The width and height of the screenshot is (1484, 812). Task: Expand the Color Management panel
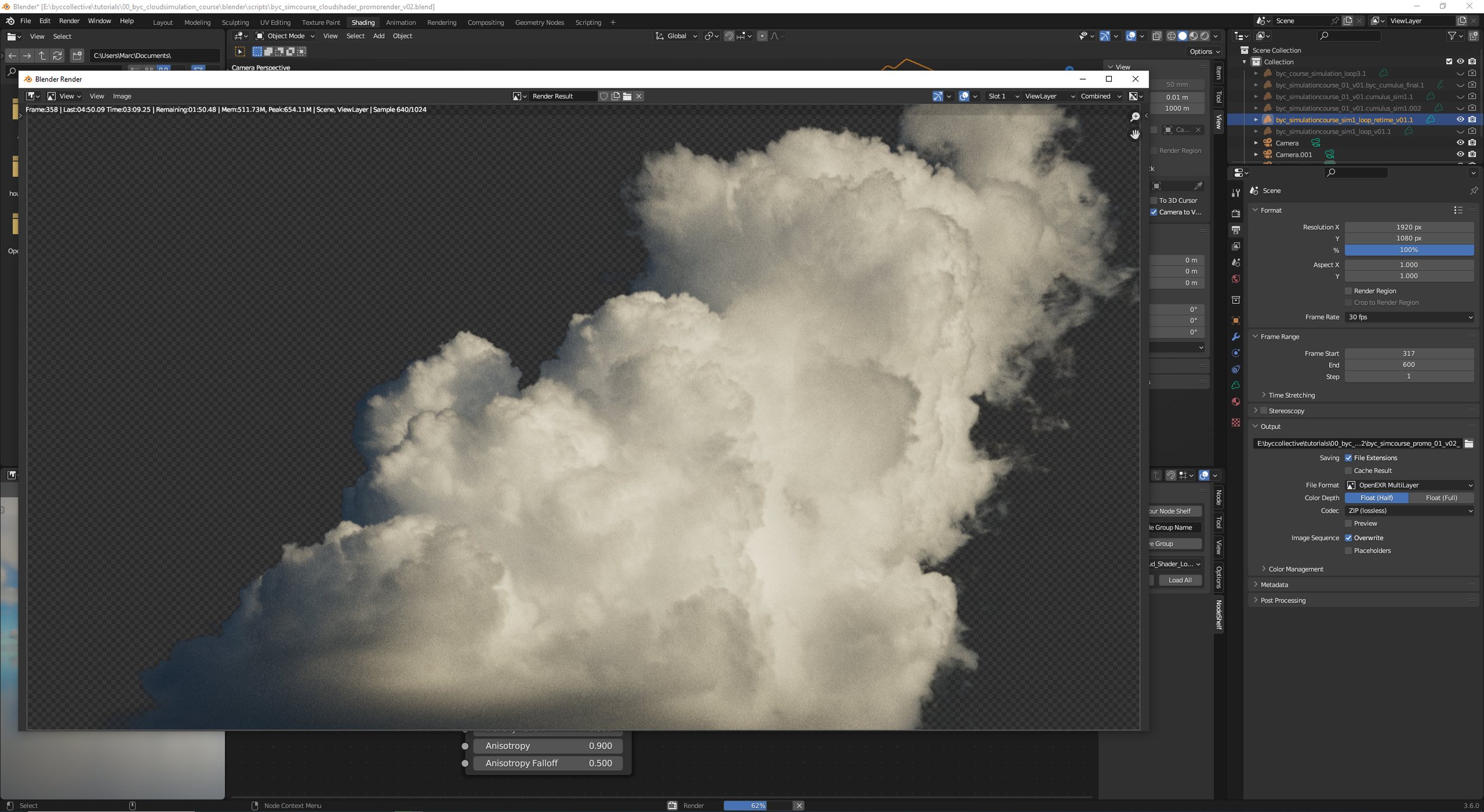click(1295, 569)
